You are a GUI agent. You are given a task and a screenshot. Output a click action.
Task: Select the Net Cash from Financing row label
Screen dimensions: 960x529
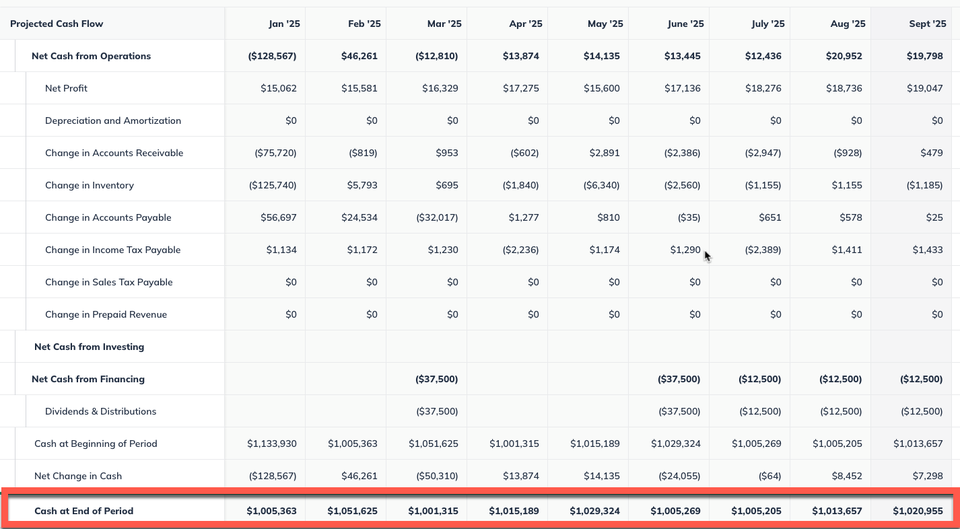(x=88, y=380)
